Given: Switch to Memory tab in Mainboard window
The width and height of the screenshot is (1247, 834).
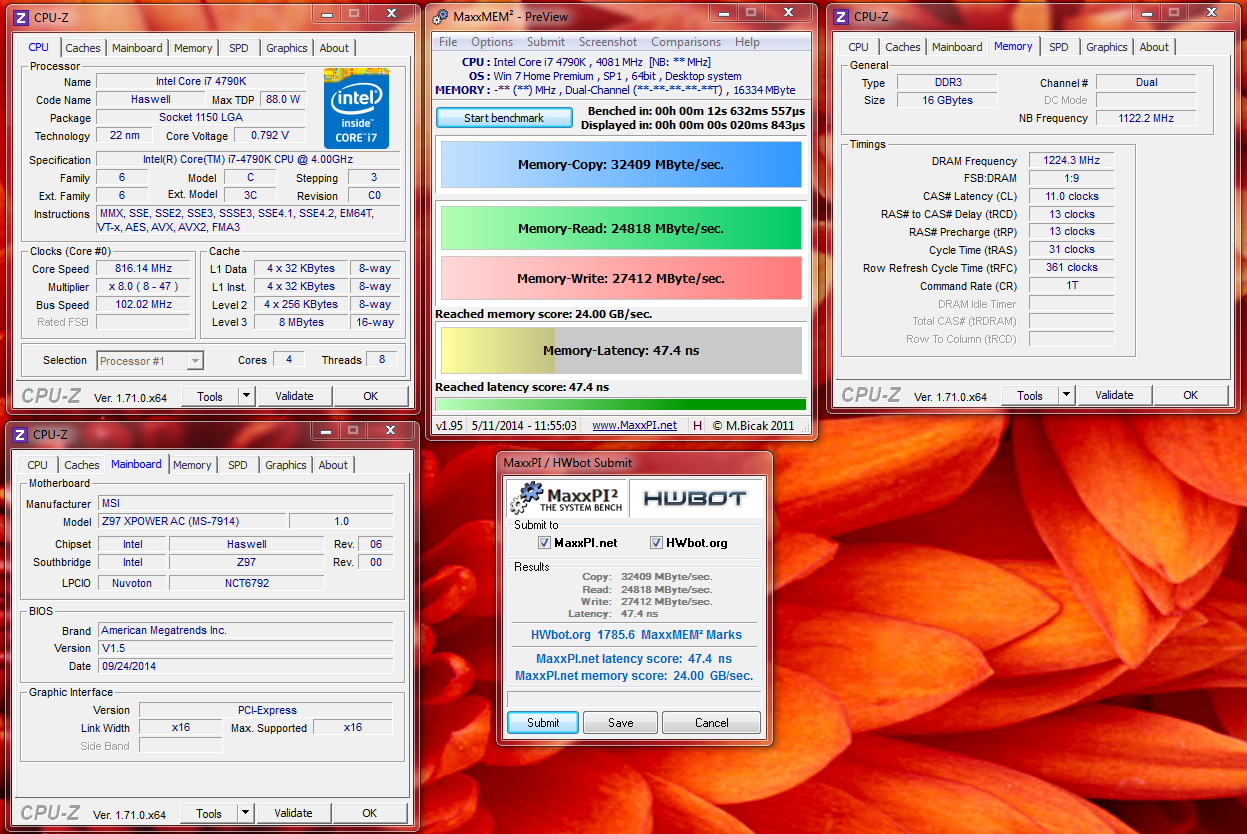Looking at the screenshot, I should click(x=192, y=465).
